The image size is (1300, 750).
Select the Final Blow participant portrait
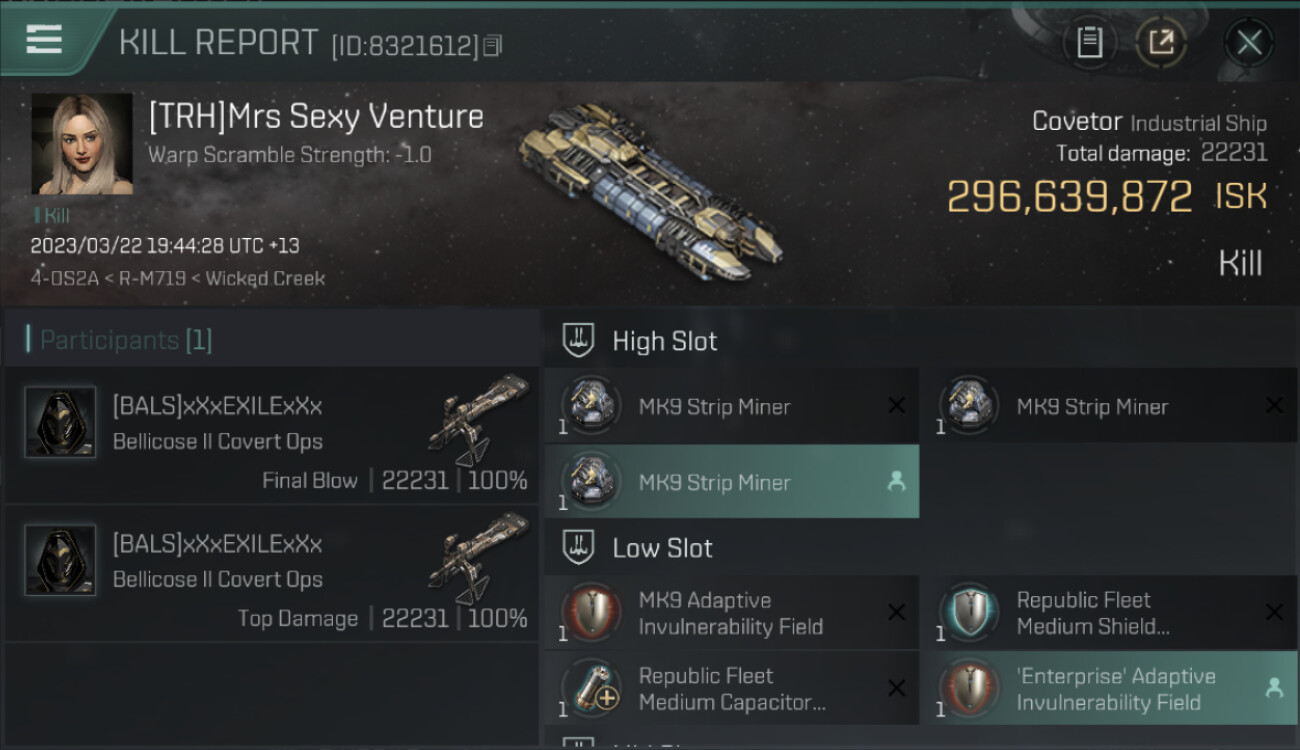(x=60, y=423)
